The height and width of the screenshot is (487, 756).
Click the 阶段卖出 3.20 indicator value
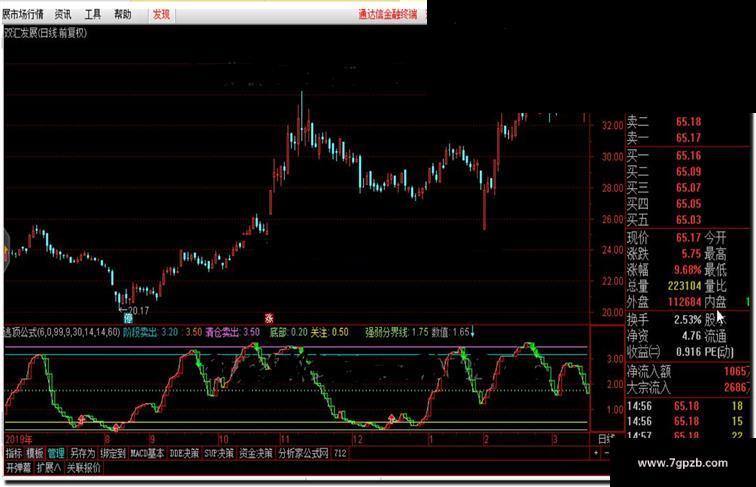150,332
